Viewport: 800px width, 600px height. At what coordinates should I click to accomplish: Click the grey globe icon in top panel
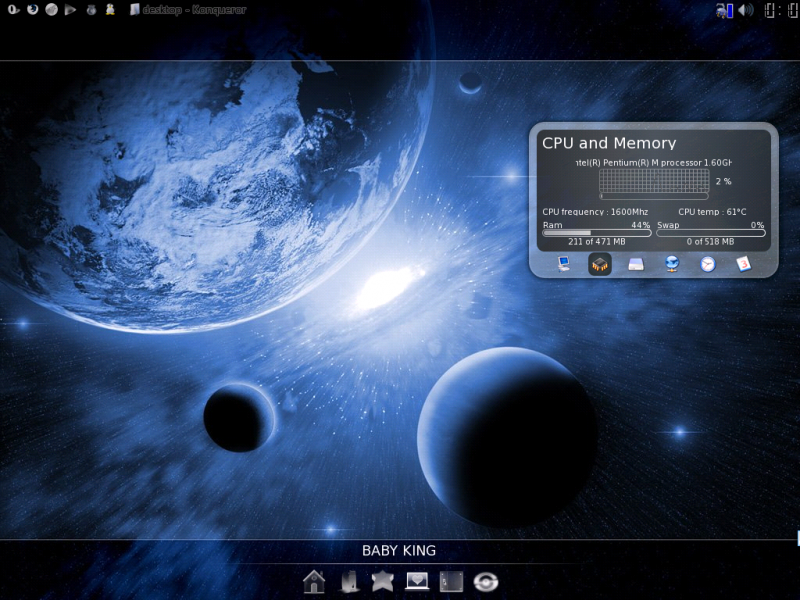[x=52, y=9]
